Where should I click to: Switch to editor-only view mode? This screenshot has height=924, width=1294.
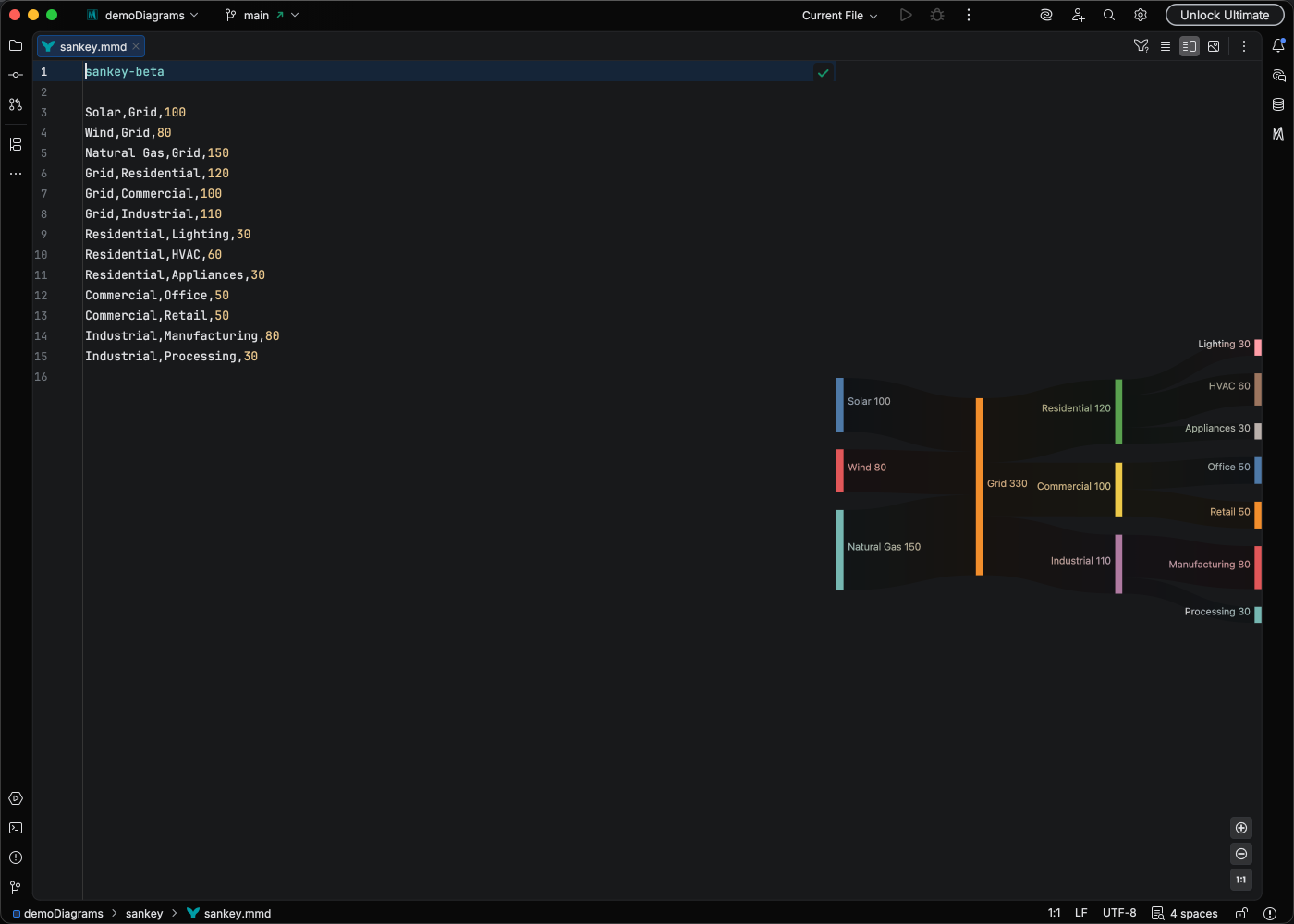pos(1166,46)
